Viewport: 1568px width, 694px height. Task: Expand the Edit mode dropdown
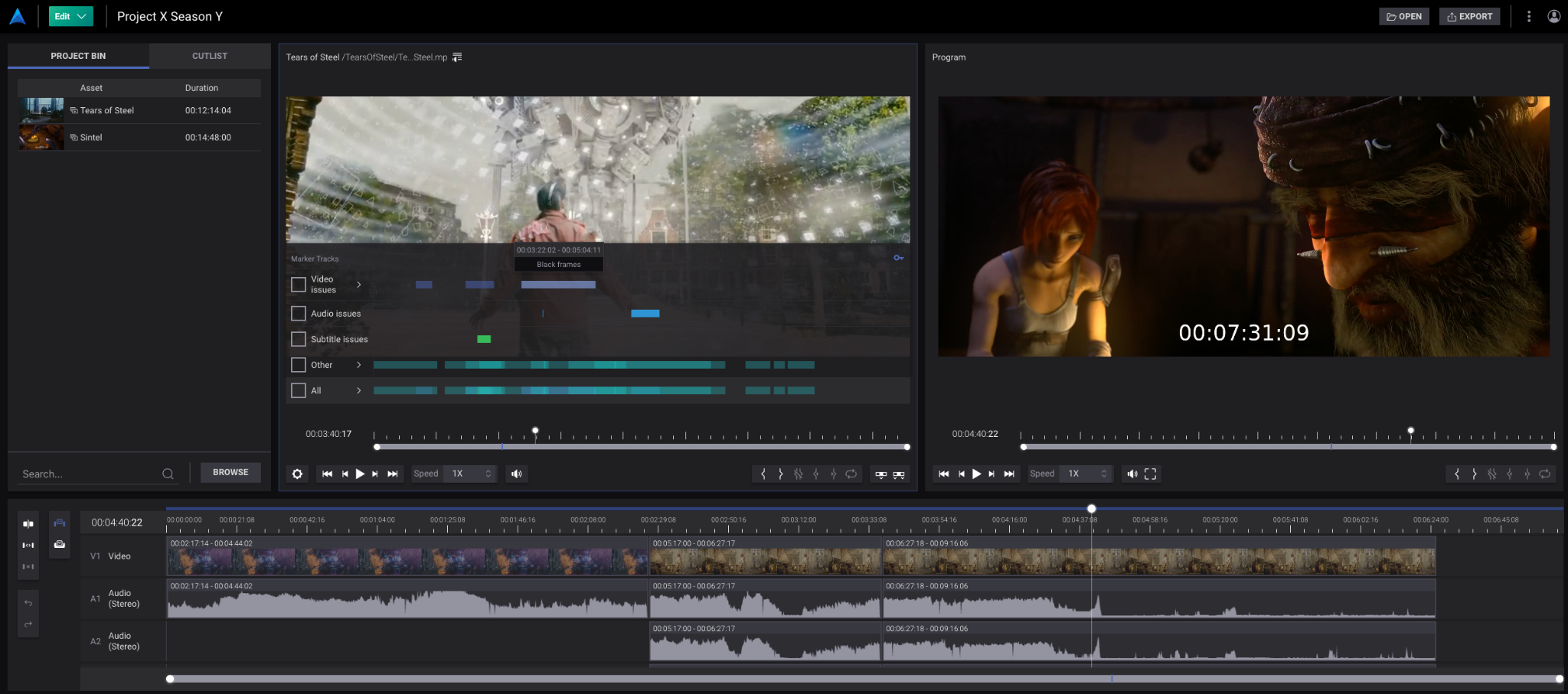click(x=82, y=15)
